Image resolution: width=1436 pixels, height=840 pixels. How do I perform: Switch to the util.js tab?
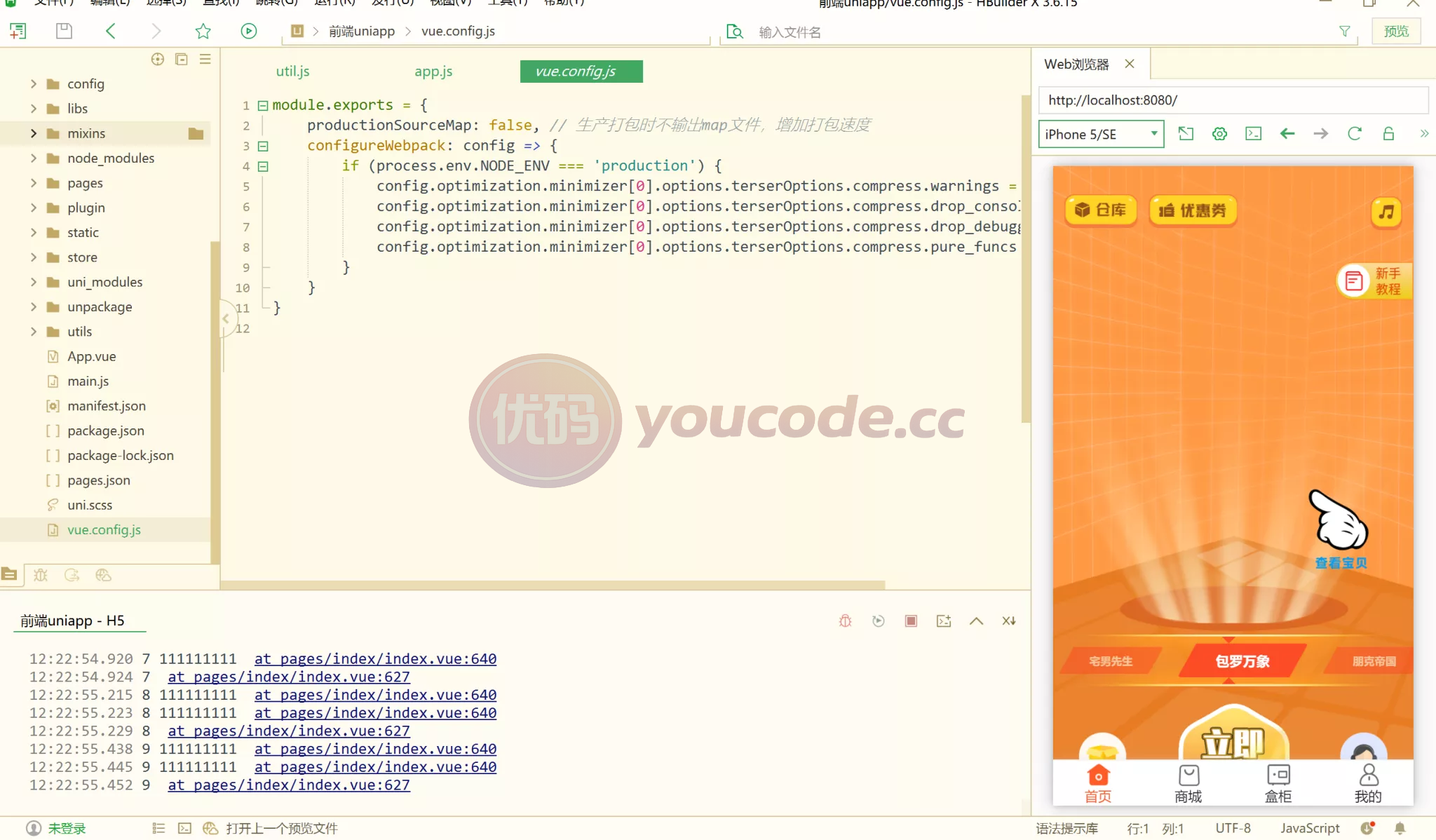point(292,72)
